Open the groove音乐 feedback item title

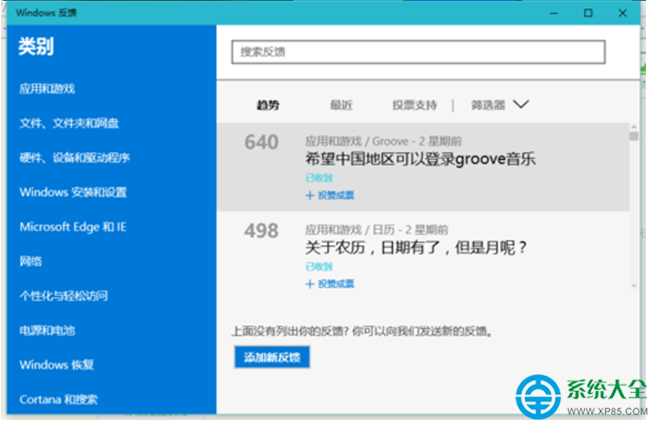pos(420,159)
